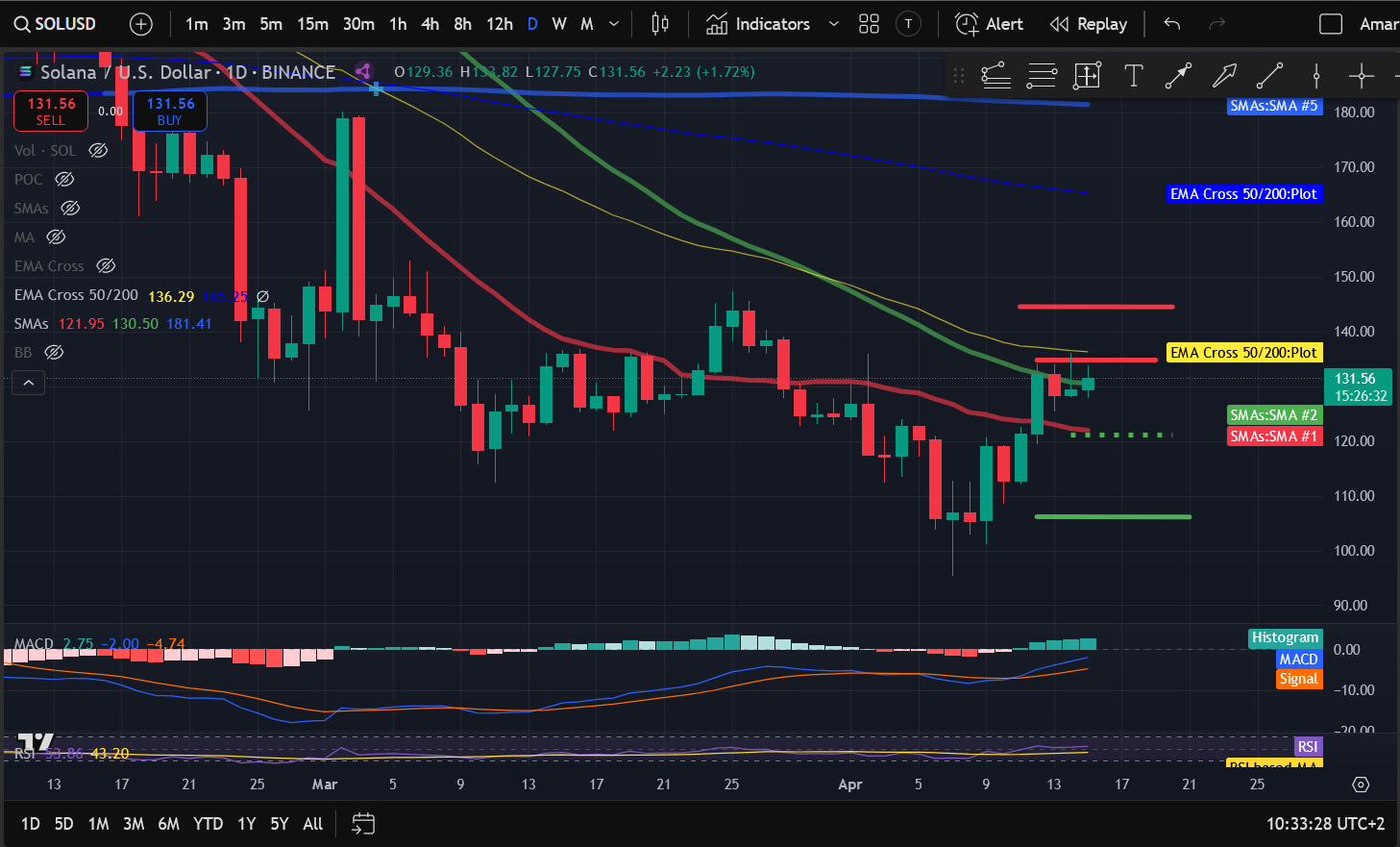Show the hidden EMA Cross indicator

[106, 265]
